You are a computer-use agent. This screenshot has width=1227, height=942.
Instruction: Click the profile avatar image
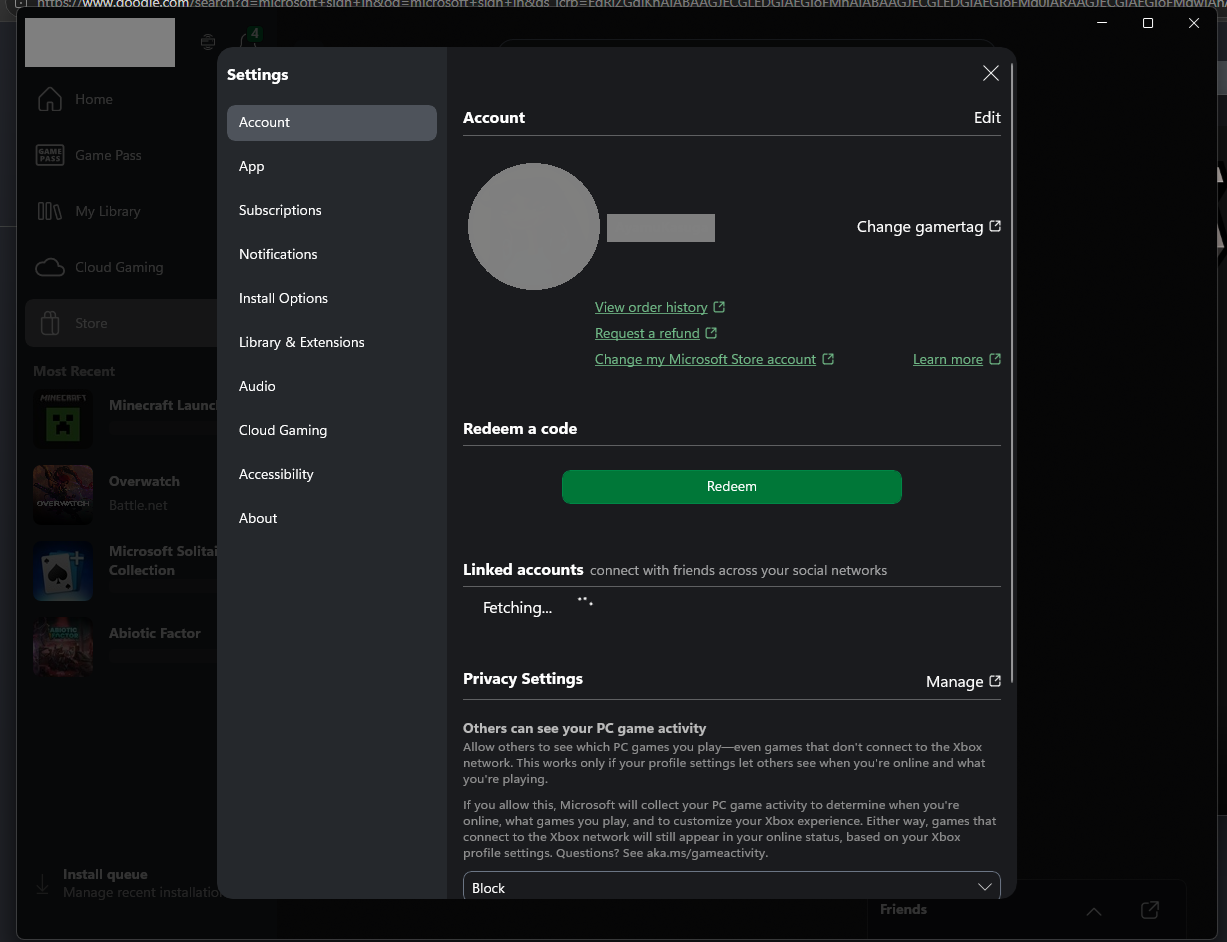tap(533, 227)
